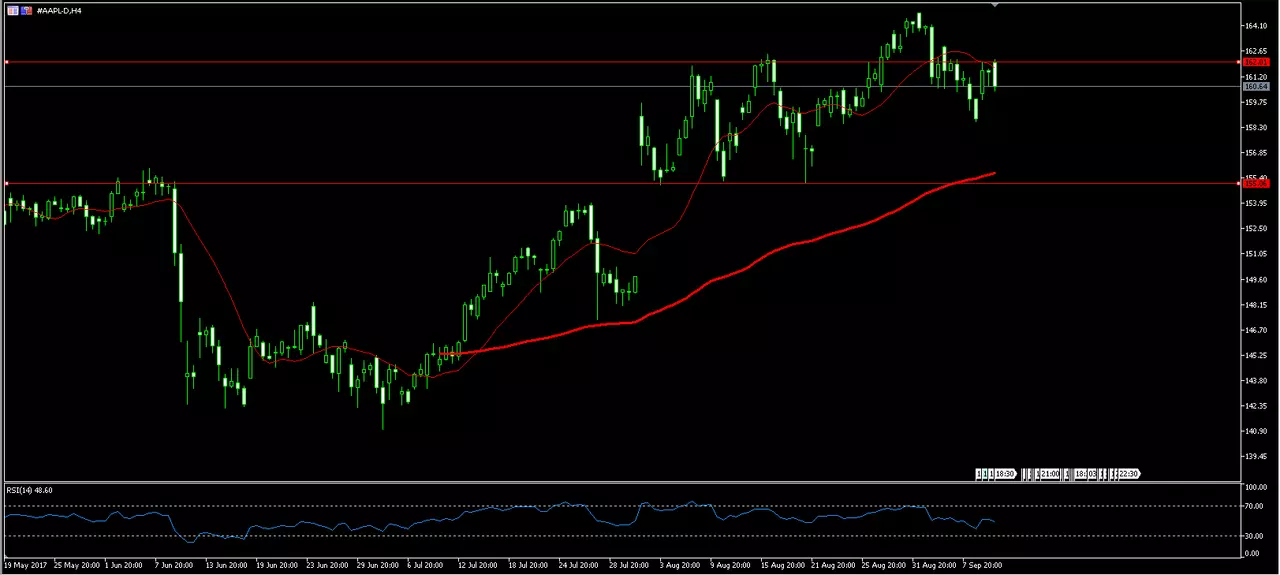Click the One Click Trading panel icon

tap(12, 10)
